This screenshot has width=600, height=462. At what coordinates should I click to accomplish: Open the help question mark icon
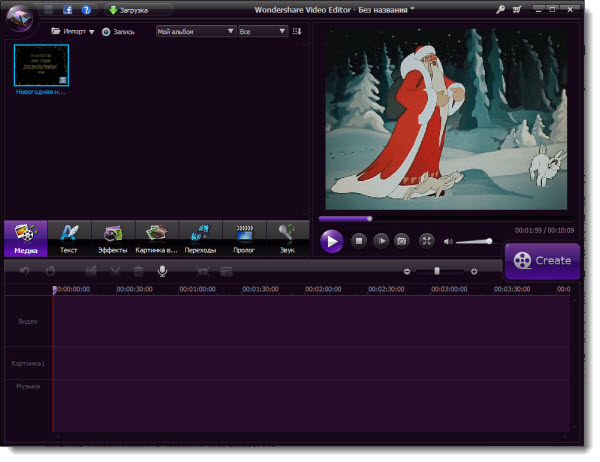(86, 10)
